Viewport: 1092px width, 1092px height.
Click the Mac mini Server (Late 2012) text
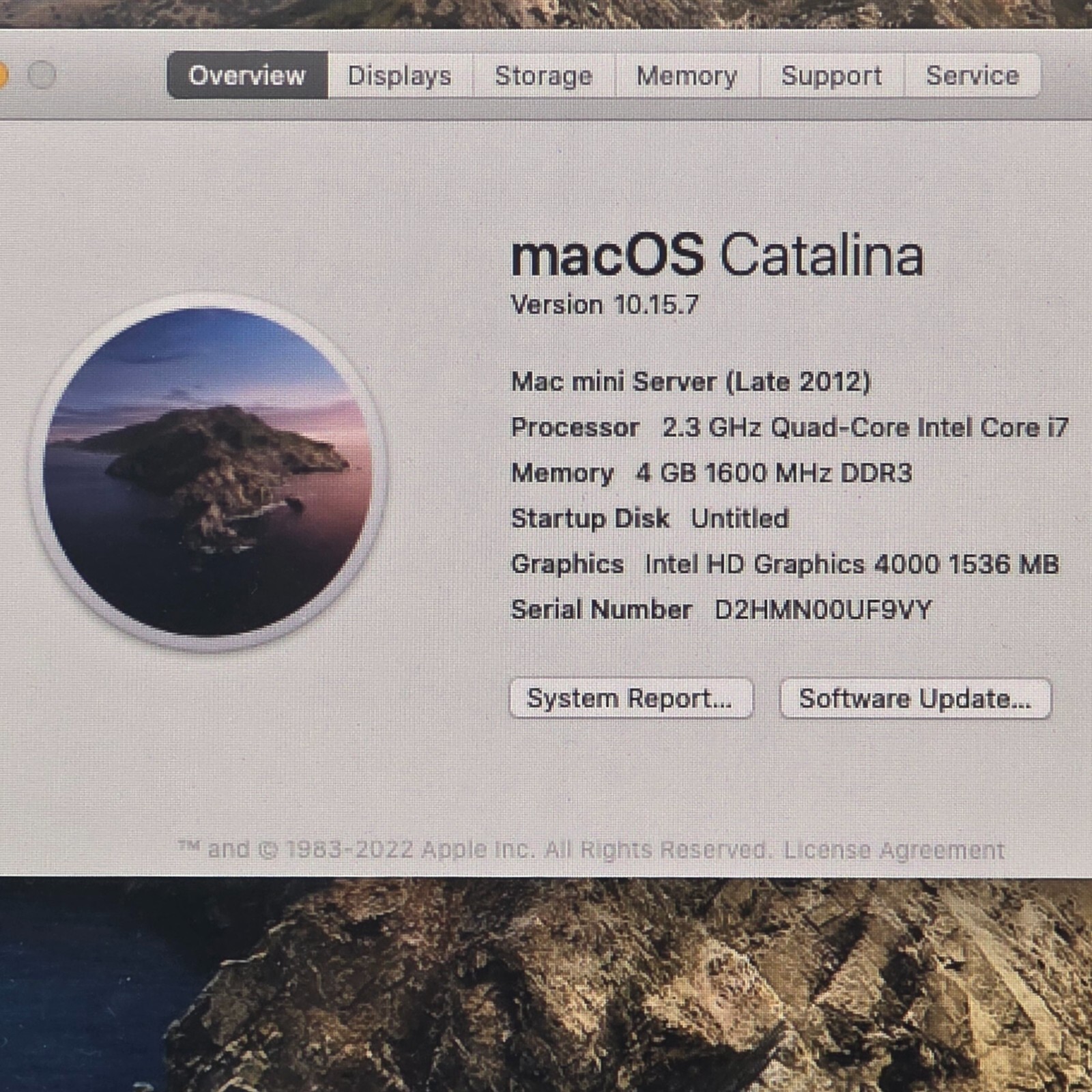click(x=691, y=382)
